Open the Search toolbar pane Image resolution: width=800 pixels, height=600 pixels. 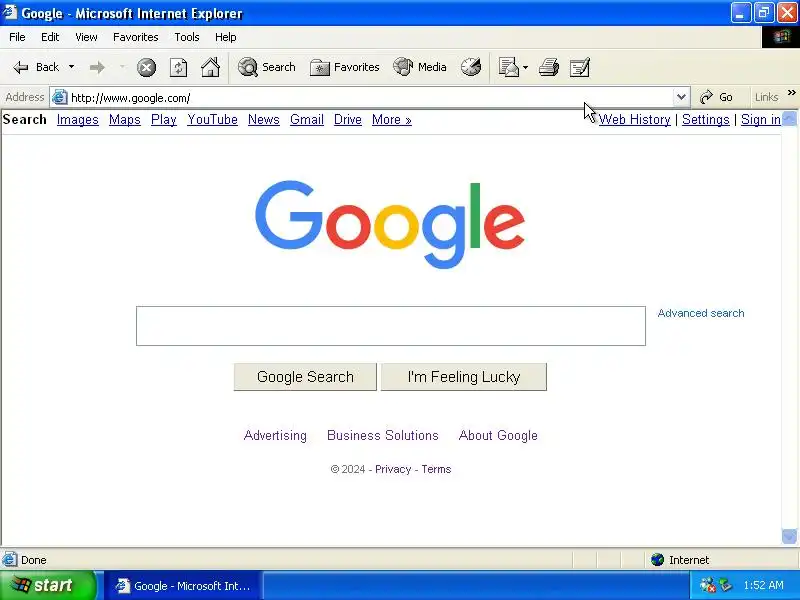click(267, 67)
